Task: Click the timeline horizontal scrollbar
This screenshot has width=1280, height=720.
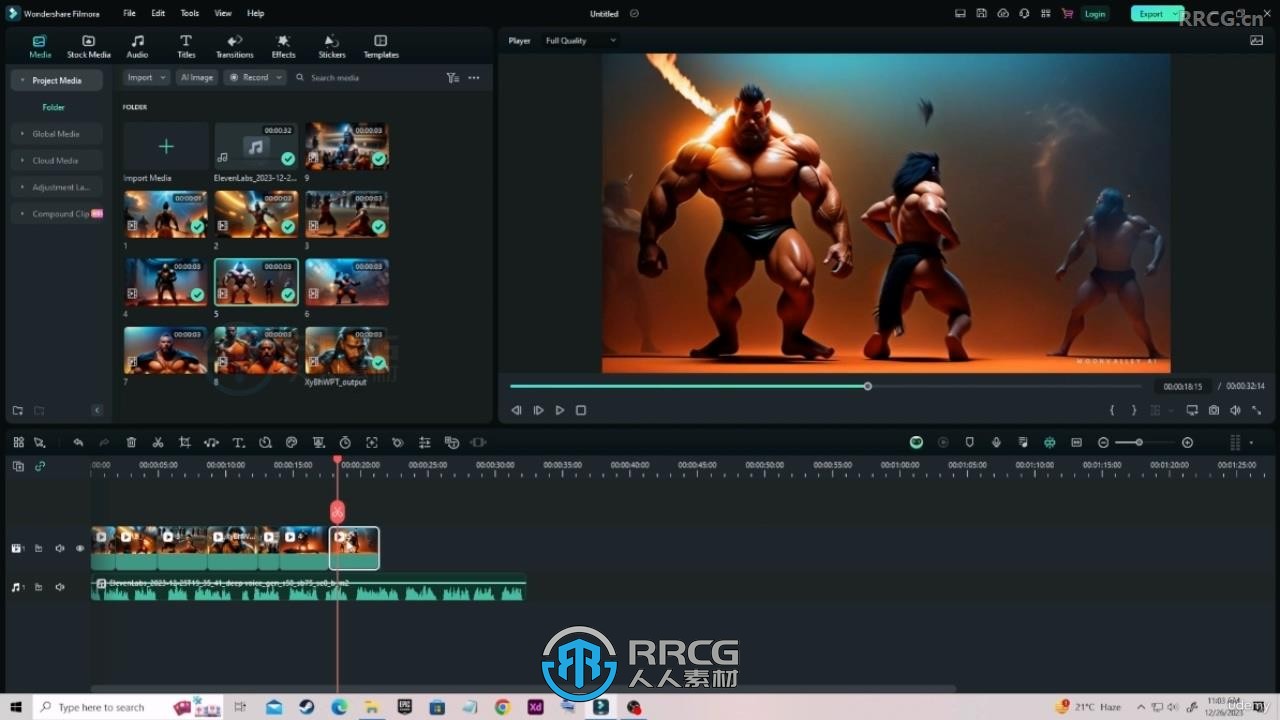Action: tap(523, 688)
